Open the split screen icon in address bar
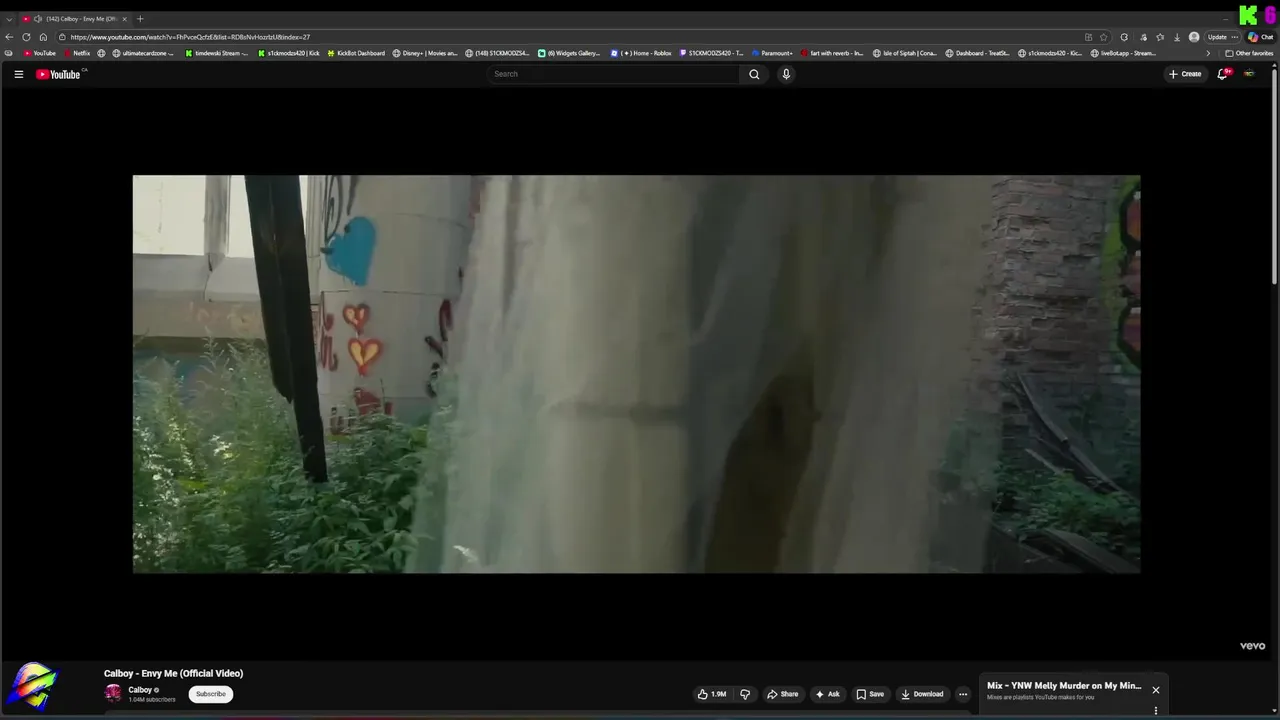The width and height of the screenshot is (1280, 720). click(1088, 37)
